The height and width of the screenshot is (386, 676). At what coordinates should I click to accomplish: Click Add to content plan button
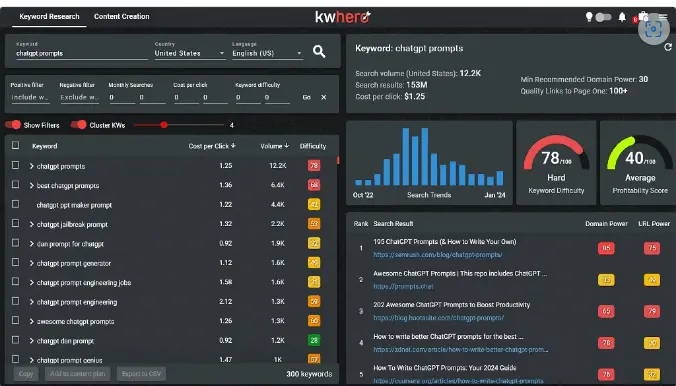click(78, 373)
